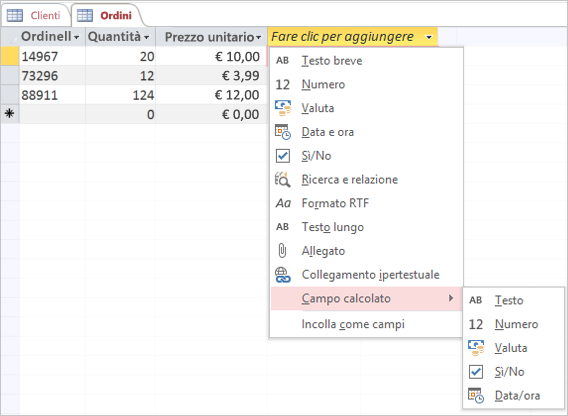568x416 pixels.
Task: Select the Ricerca e relazione magnifier icon
Action: click(x=283, y=179)
